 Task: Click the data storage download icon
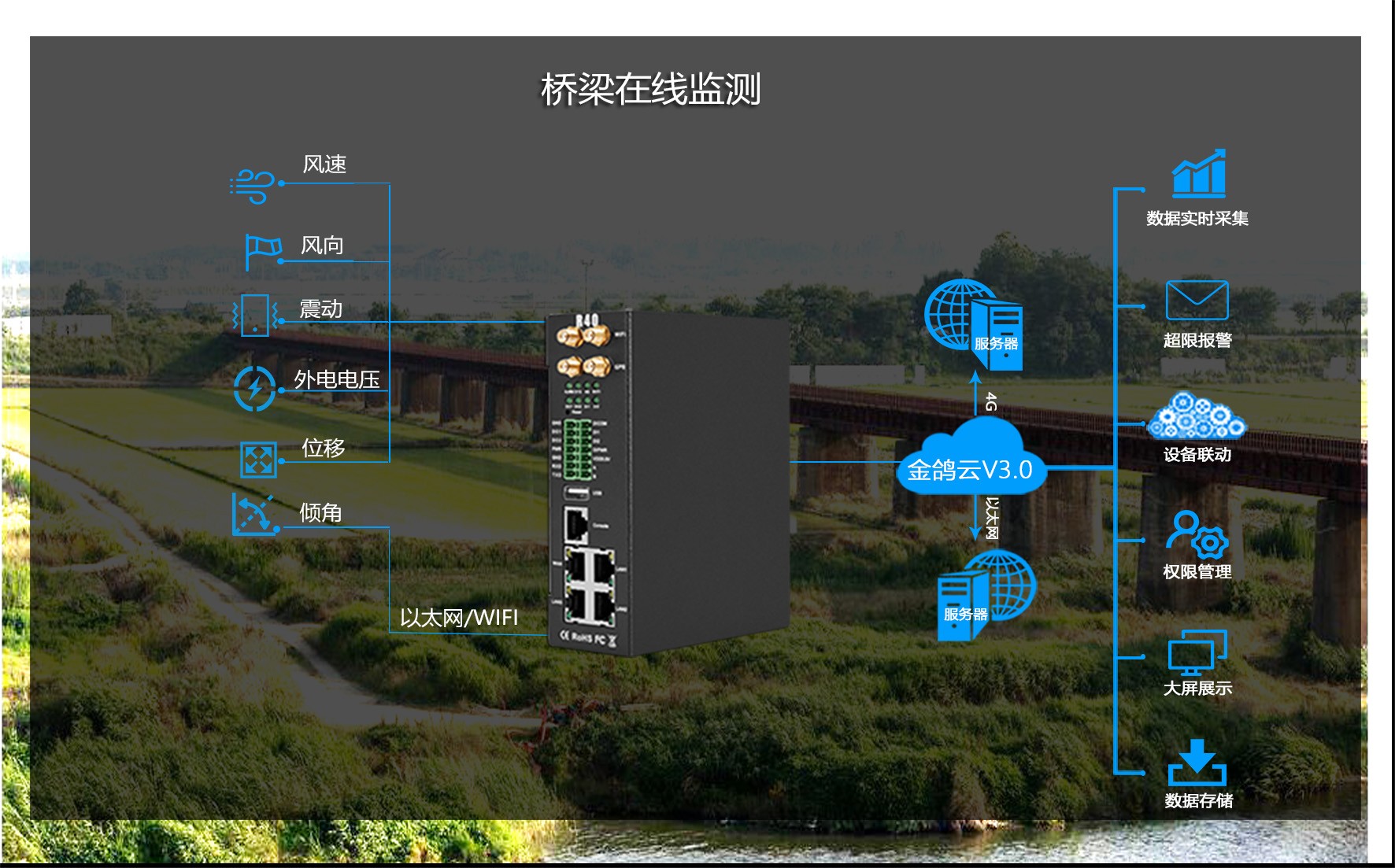[x=1197, y=763]
